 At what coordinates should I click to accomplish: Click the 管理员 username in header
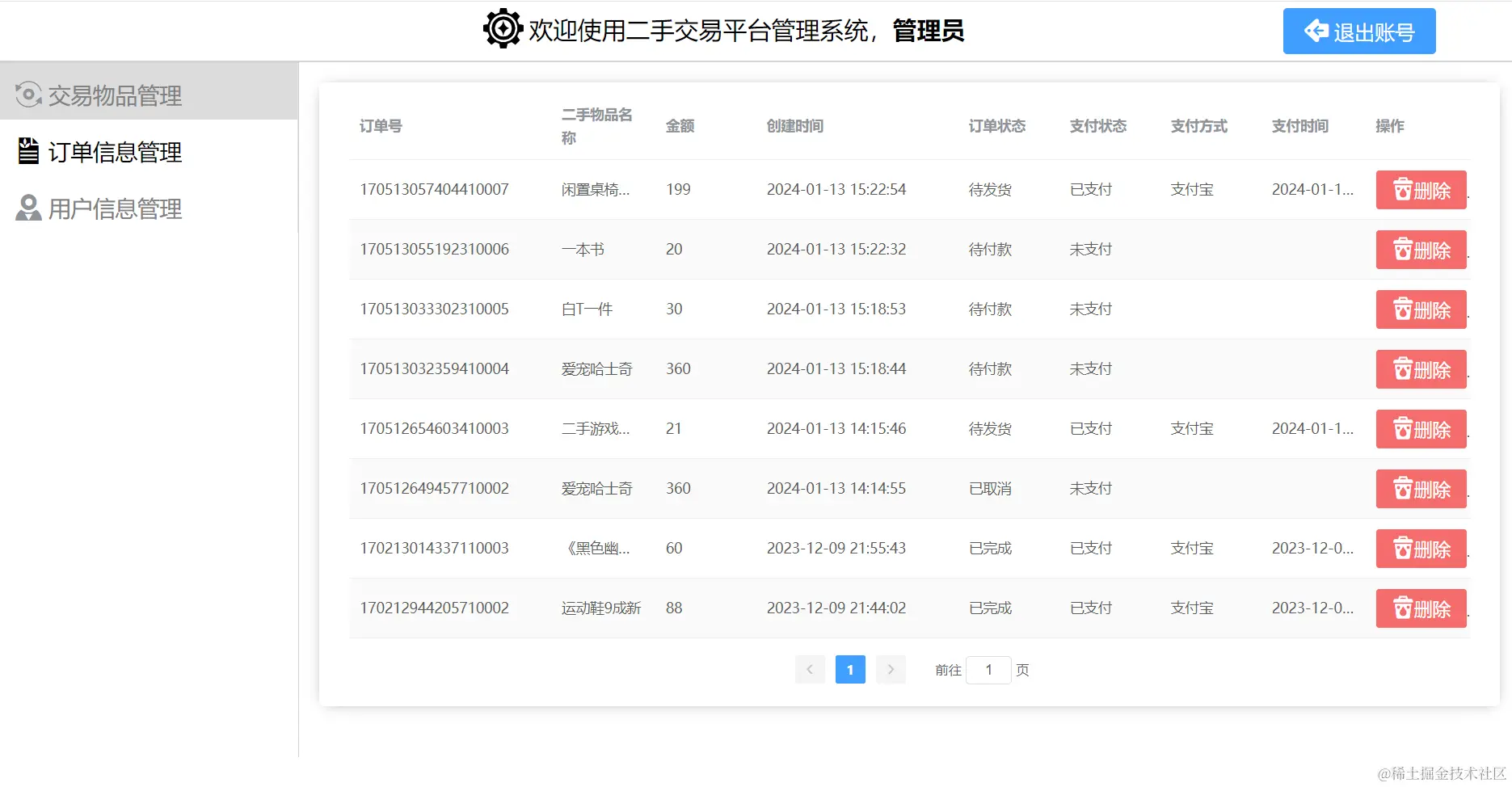pyautogui.click(x=928, y=31)
